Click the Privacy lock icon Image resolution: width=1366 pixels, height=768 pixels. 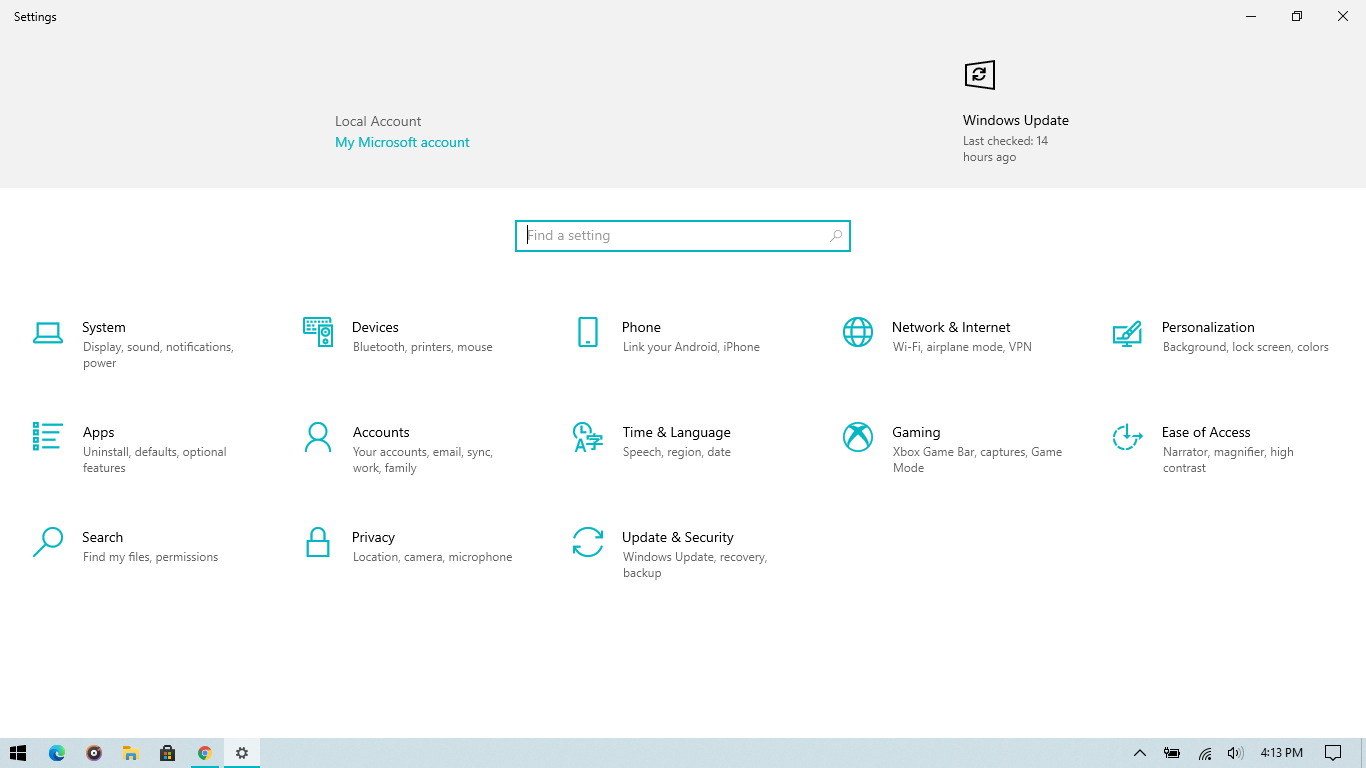pos(318,542)
